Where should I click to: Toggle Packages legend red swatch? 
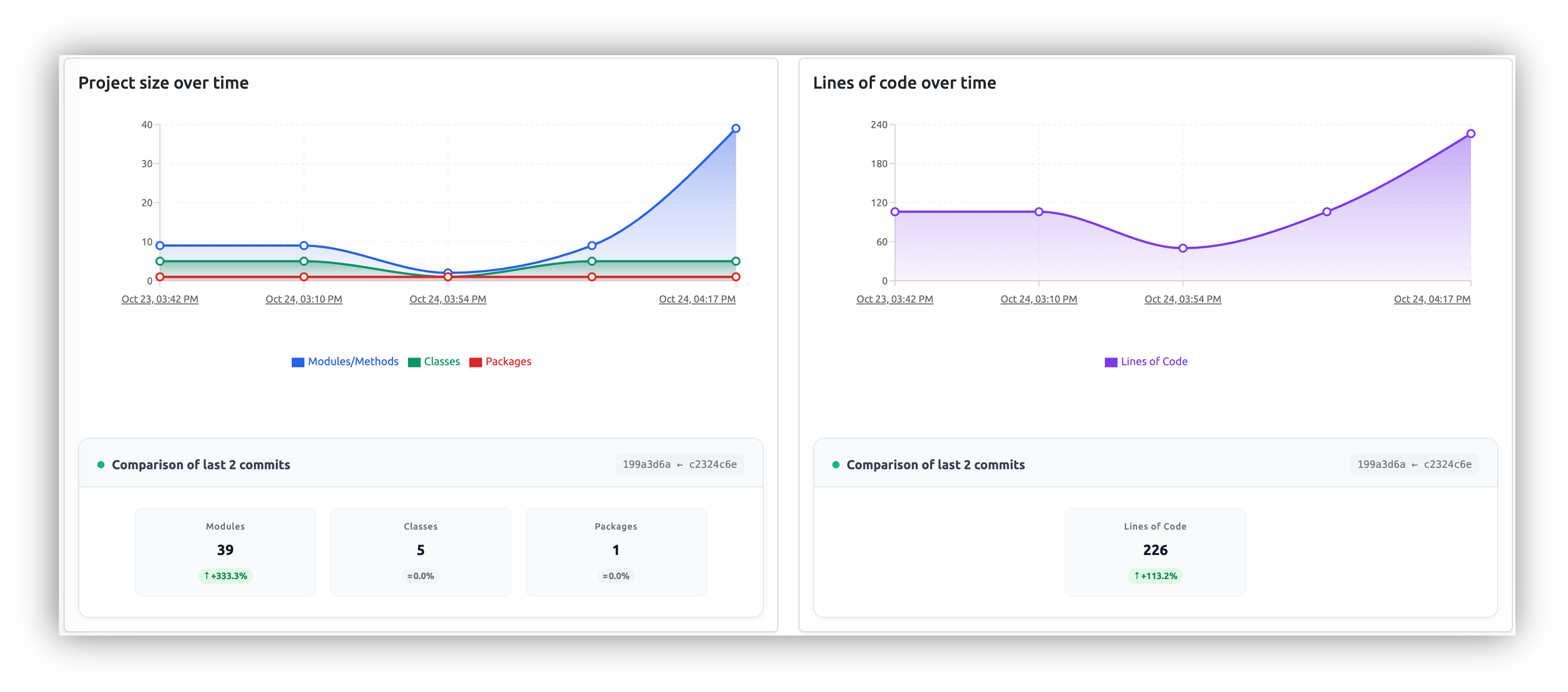(x=476, y=362)
